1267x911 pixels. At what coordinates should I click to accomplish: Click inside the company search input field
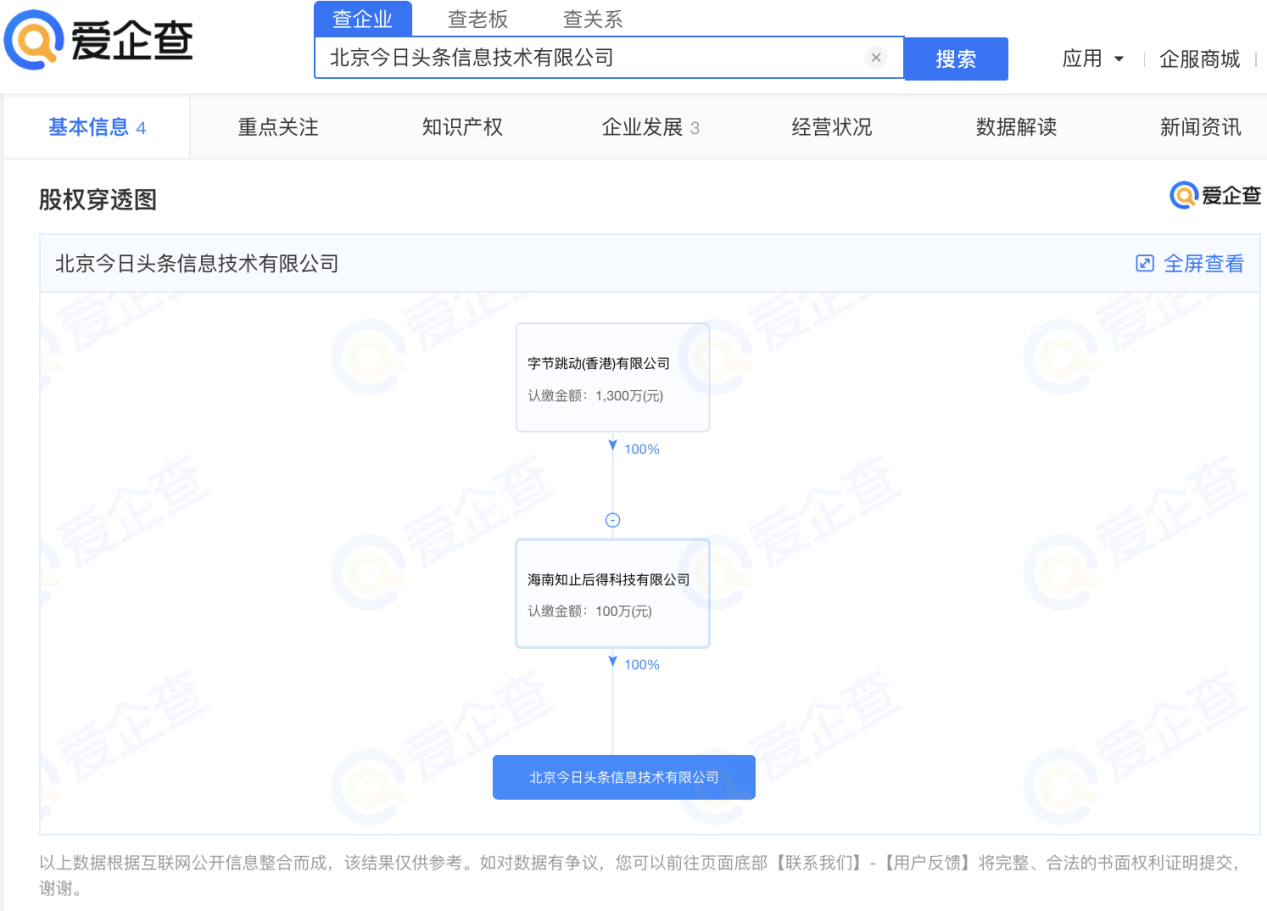tap(600, 57)
